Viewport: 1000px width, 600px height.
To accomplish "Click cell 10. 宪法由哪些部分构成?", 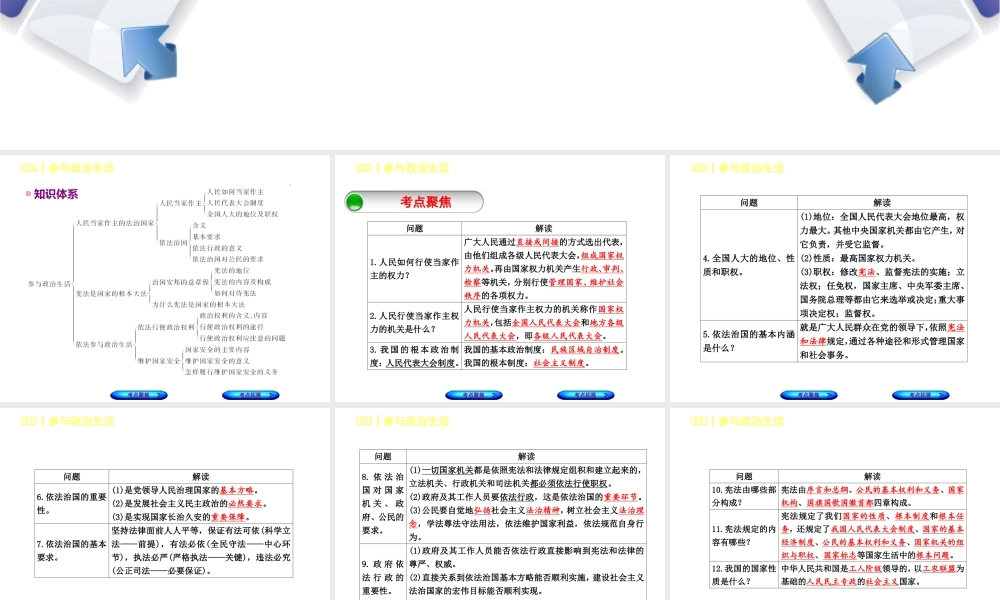I will tap(744, 496).
